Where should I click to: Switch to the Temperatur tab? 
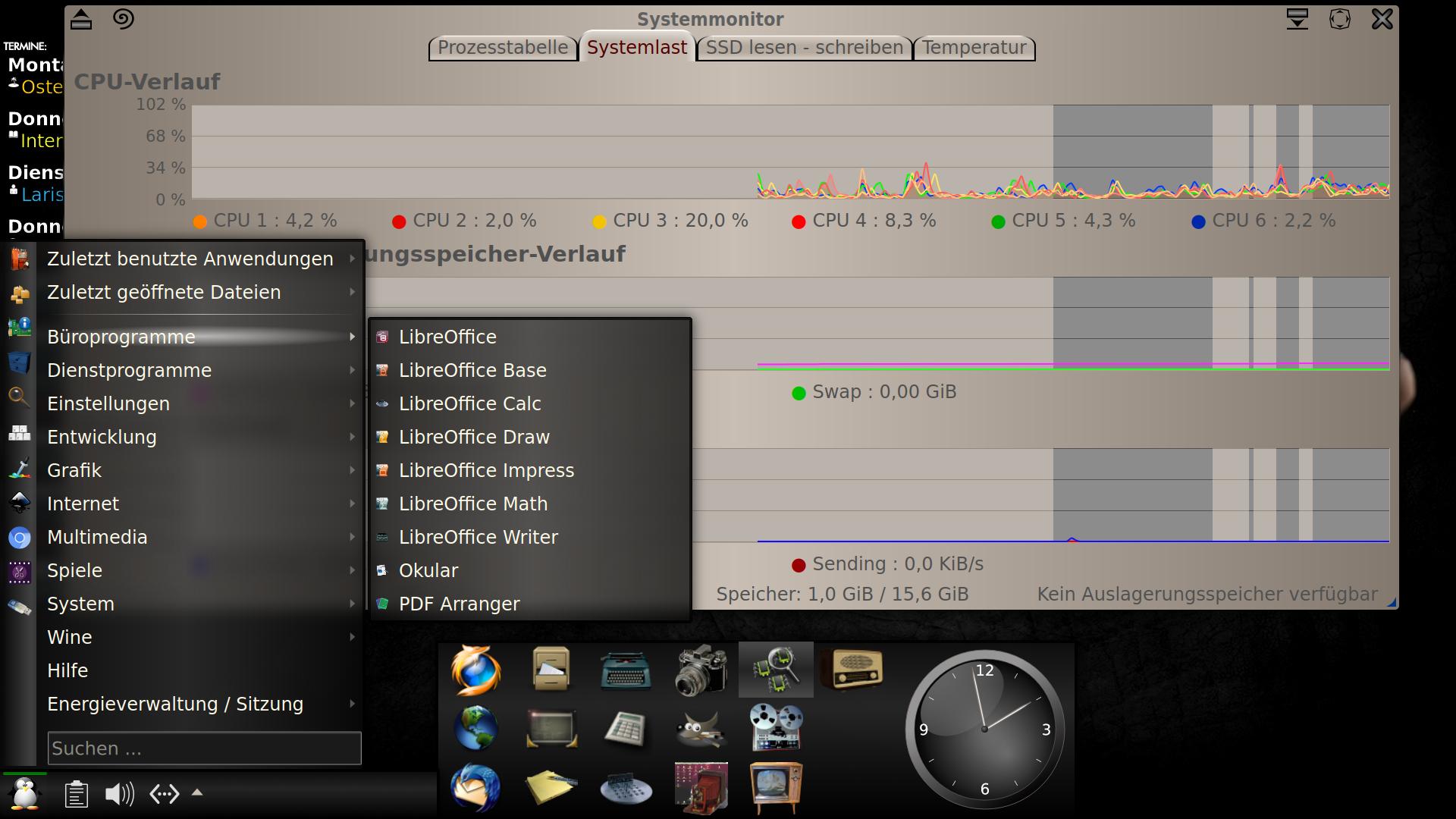pos(974,48)
